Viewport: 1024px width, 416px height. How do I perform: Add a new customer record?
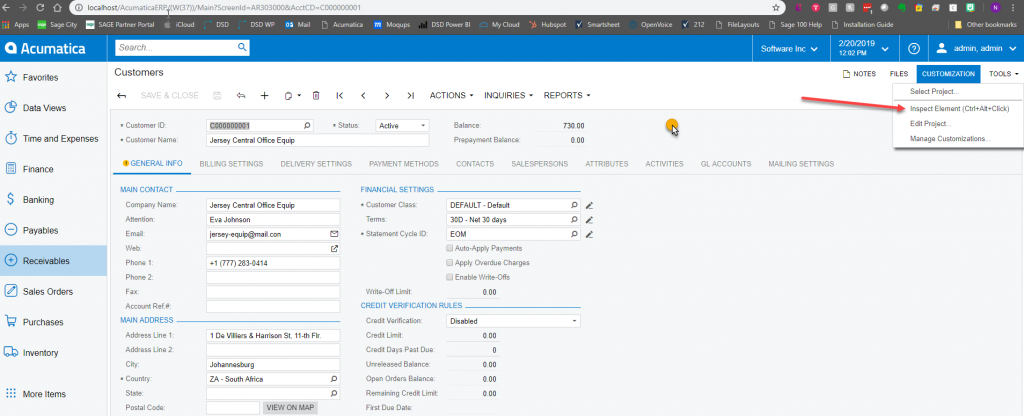[264, 95]
